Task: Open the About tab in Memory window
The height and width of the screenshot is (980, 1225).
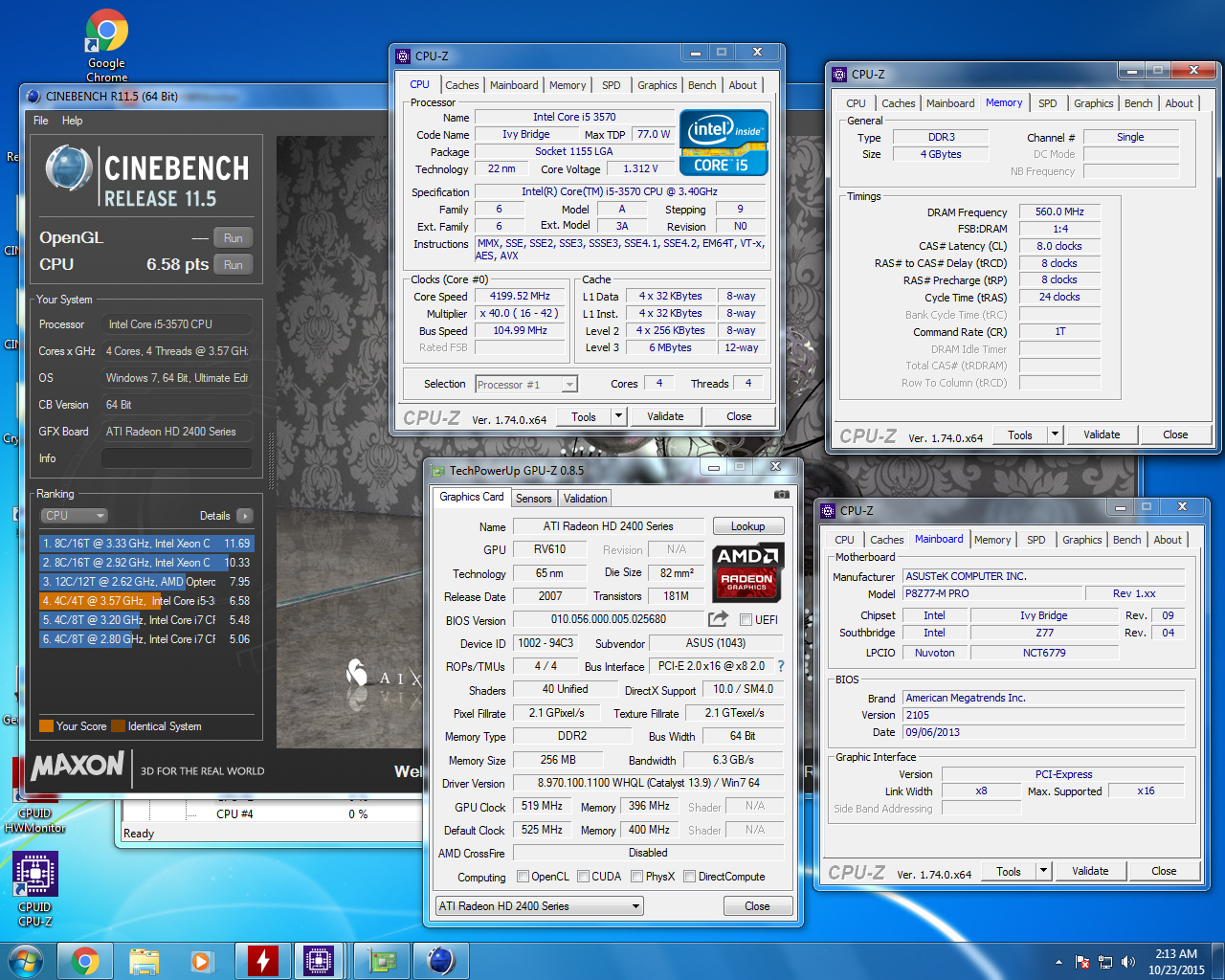Action: (x=1179, y=103)
